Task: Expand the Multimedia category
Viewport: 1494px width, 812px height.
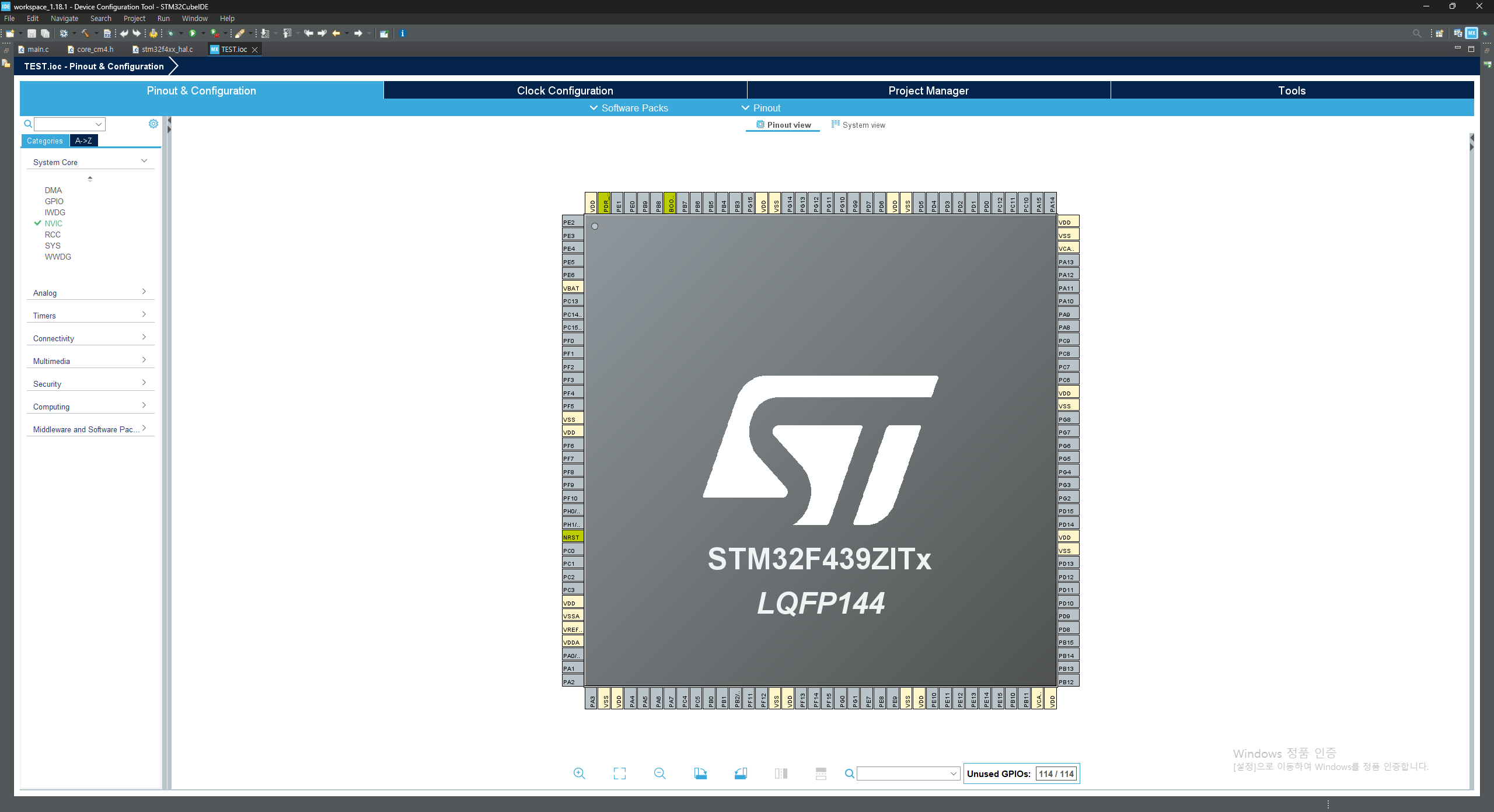Action: (144, 360)
